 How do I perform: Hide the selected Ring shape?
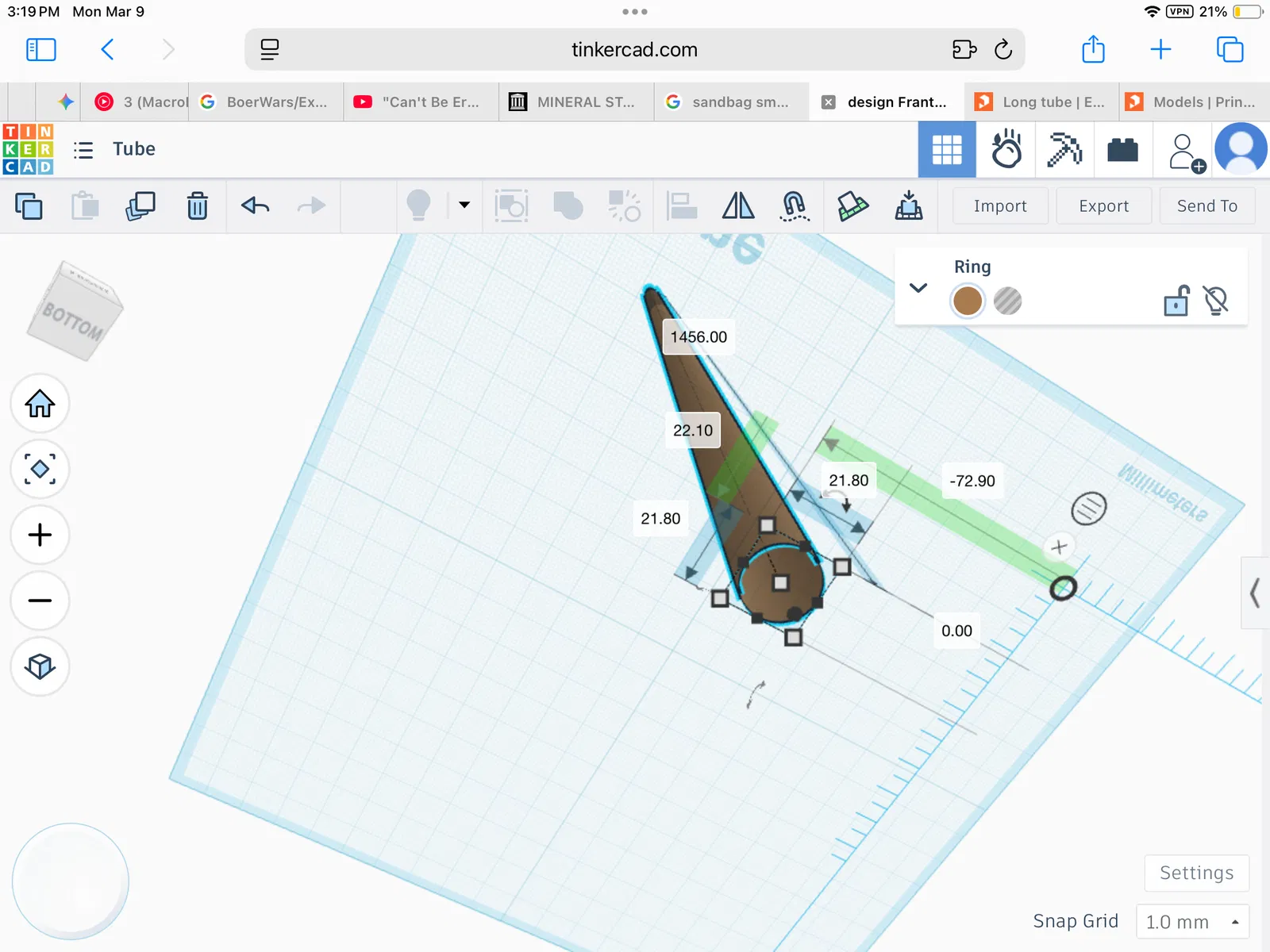click(1216, 300)
